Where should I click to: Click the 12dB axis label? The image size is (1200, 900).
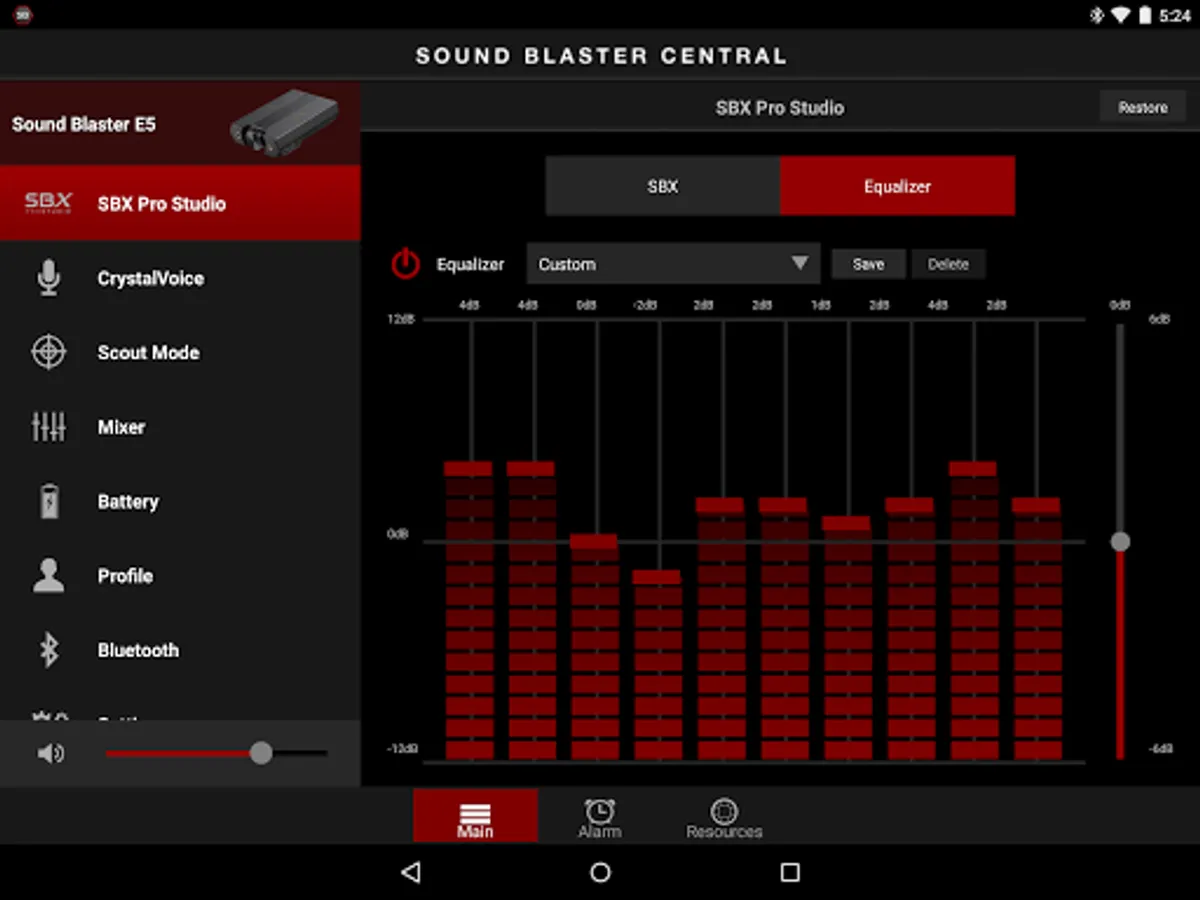tap(401, 319)
